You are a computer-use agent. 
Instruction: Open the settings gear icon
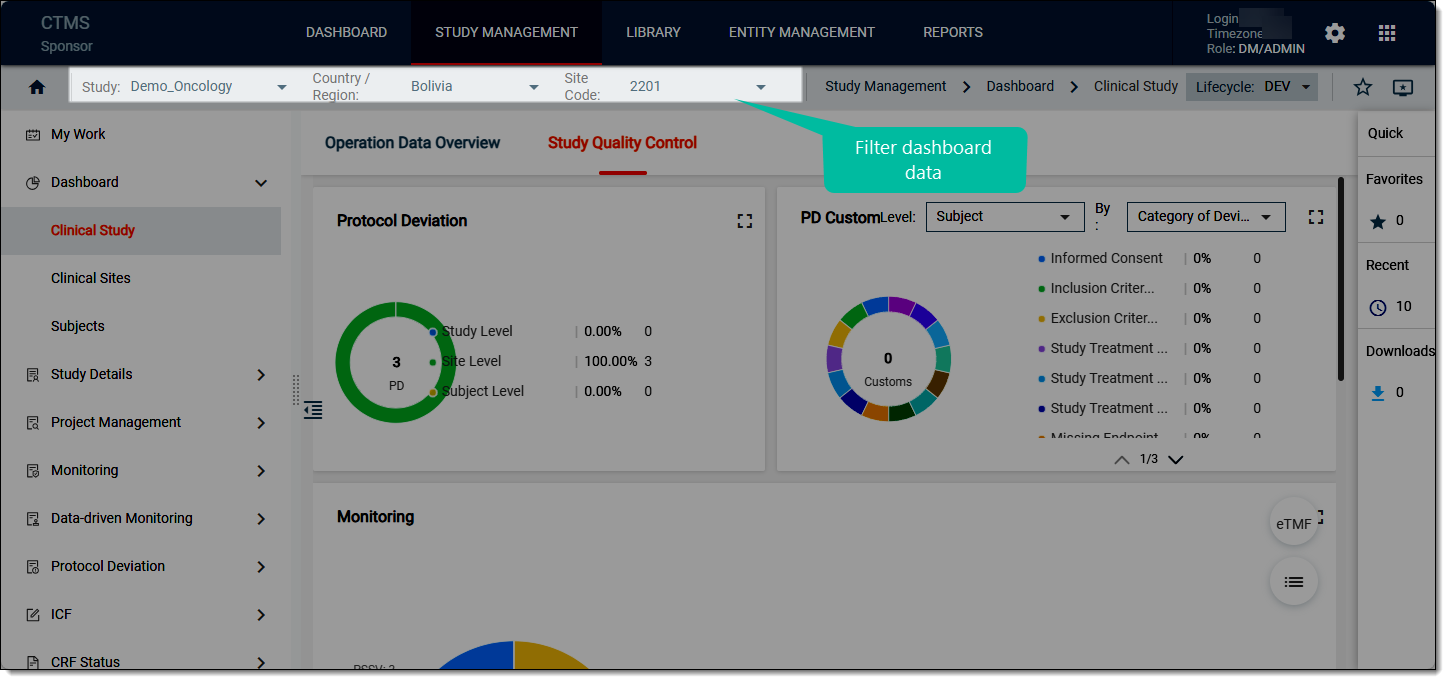click(1335, 33)
